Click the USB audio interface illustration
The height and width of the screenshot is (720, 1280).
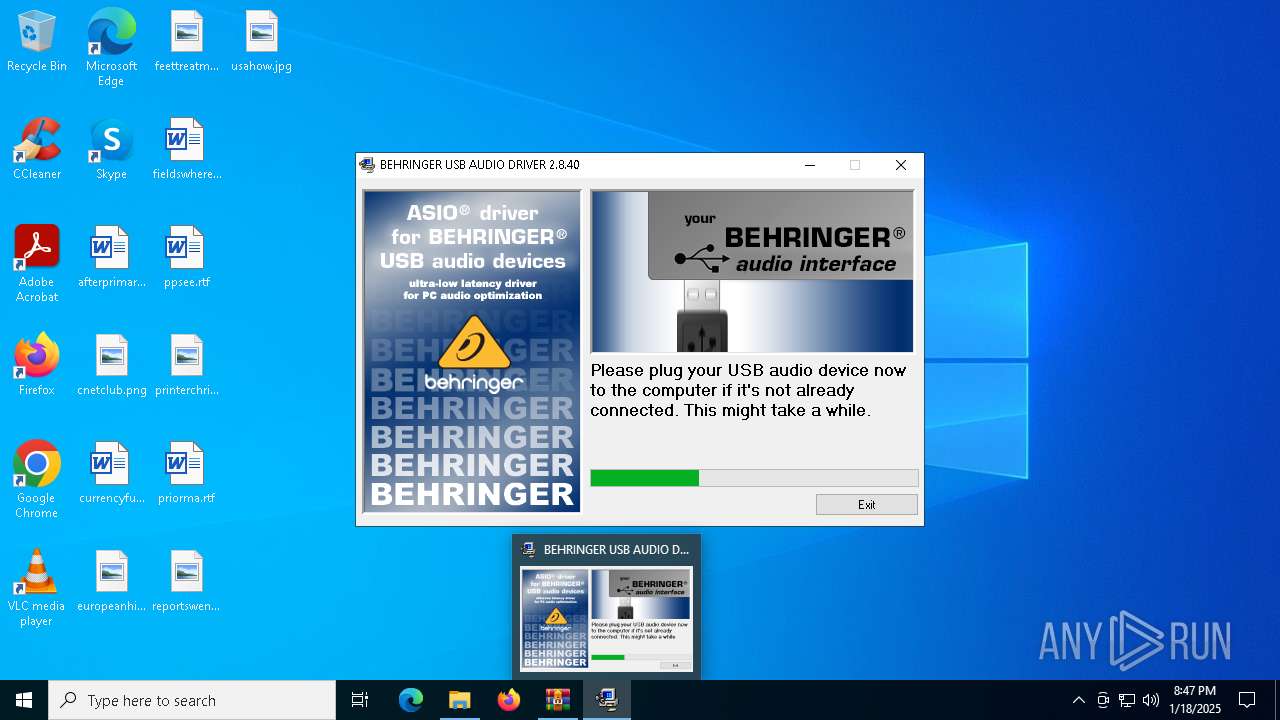(752, 271)
